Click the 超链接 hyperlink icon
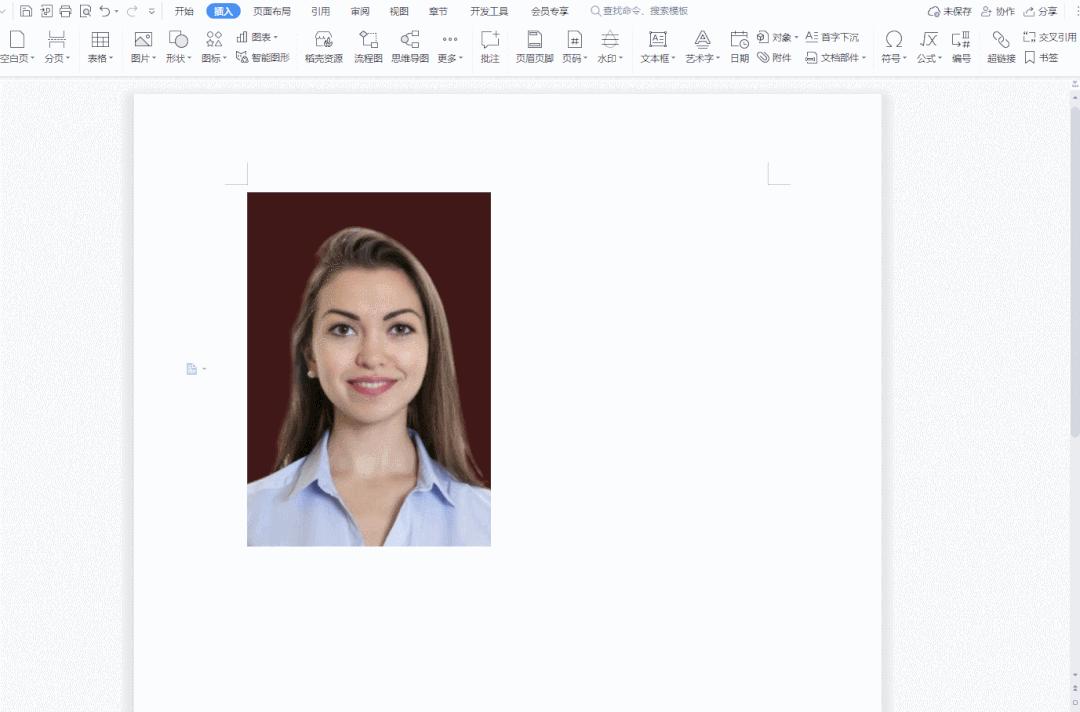The height and width of the screenshot is (712, 1080). coord(1000,46)
